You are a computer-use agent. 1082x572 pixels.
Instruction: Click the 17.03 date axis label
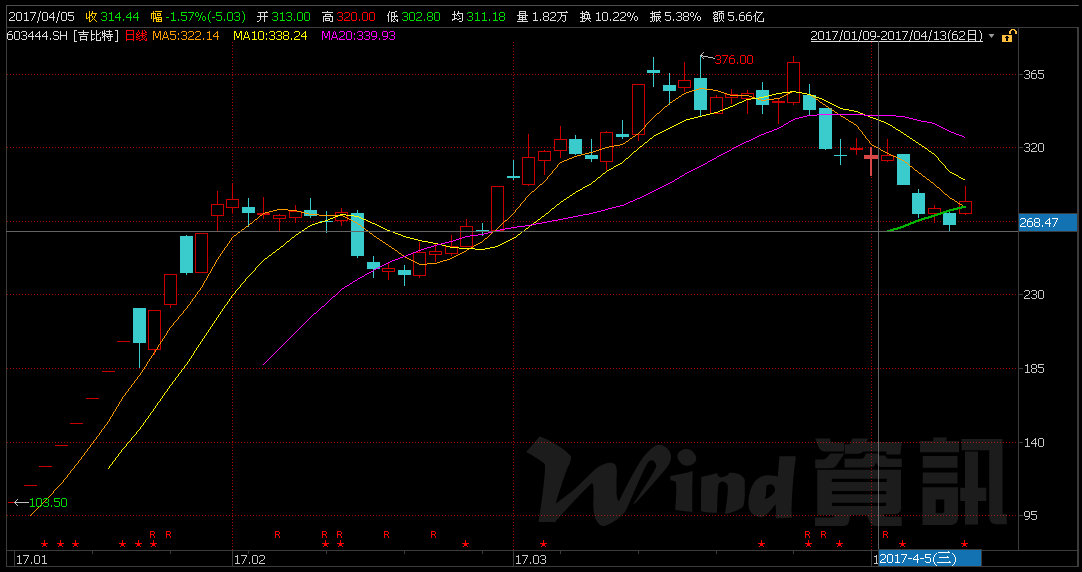pyautogui.click(x=531, y=559)
